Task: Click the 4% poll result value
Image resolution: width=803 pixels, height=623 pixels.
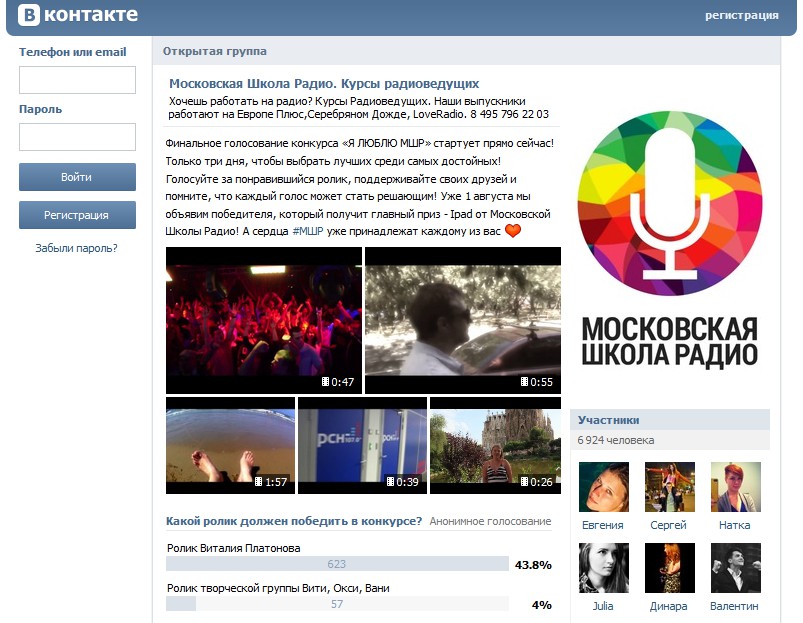Action: [542, 605]
